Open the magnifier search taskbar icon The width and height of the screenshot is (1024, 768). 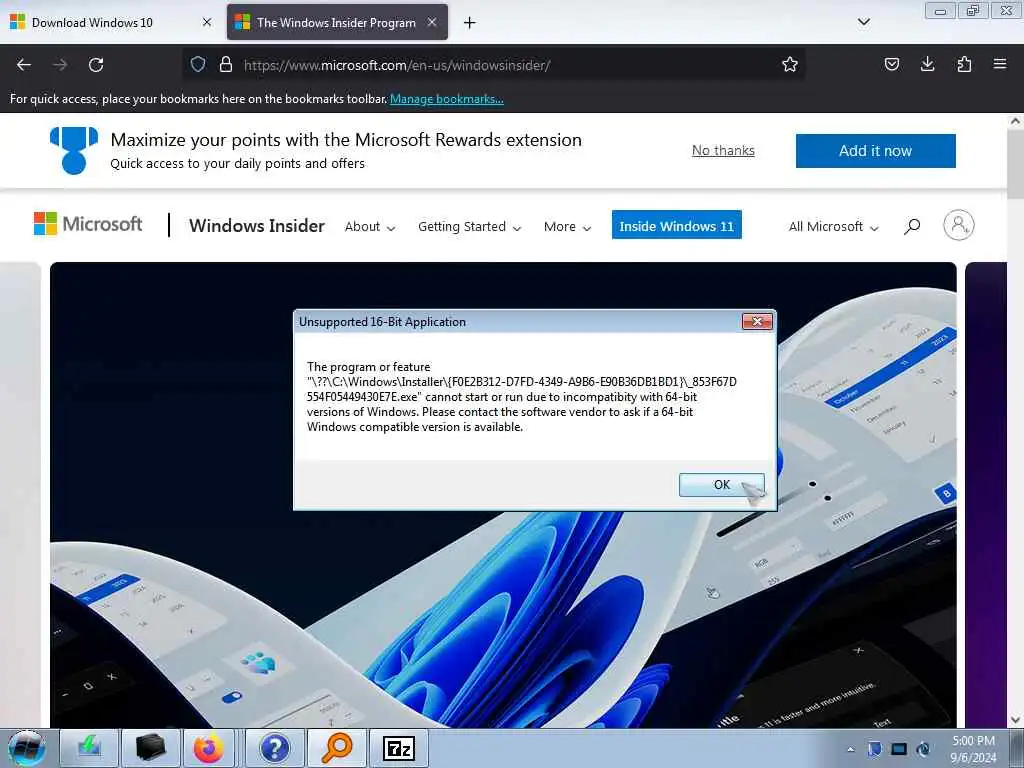336,748
